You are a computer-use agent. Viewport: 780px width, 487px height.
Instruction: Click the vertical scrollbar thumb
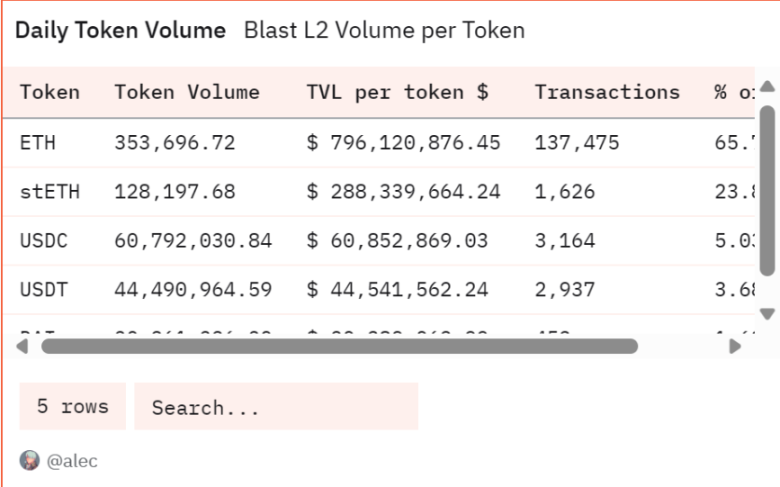(767, 190)
